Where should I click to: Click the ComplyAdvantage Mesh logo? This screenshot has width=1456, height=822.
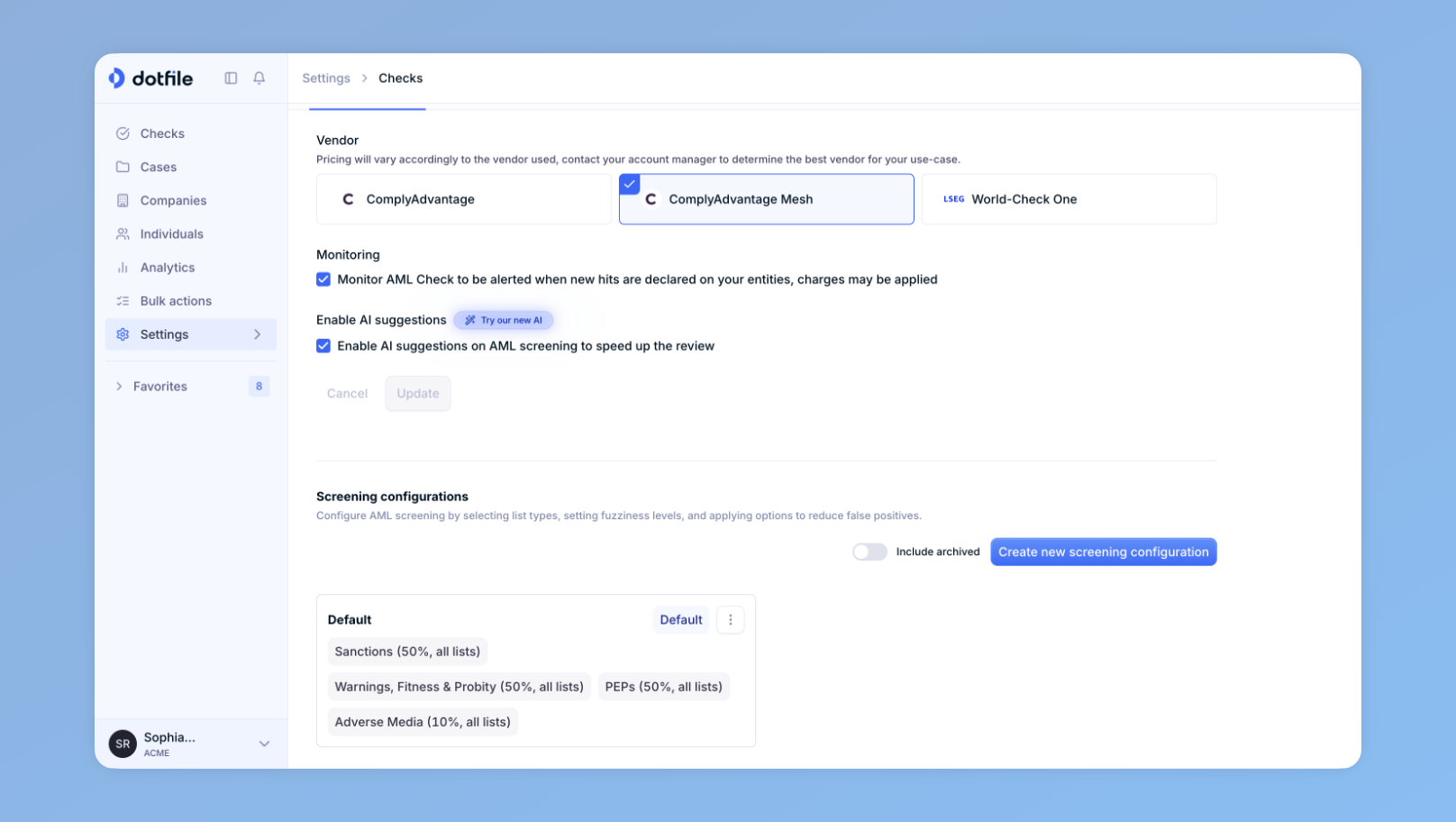point(651,199)
